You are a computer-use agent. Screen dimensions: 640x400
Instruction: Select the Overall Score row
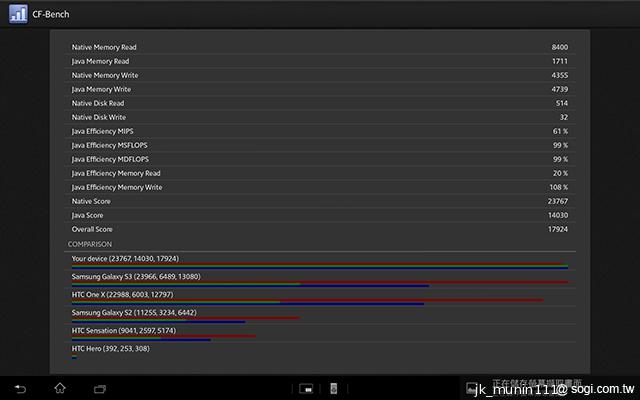(x=320, y=229)
